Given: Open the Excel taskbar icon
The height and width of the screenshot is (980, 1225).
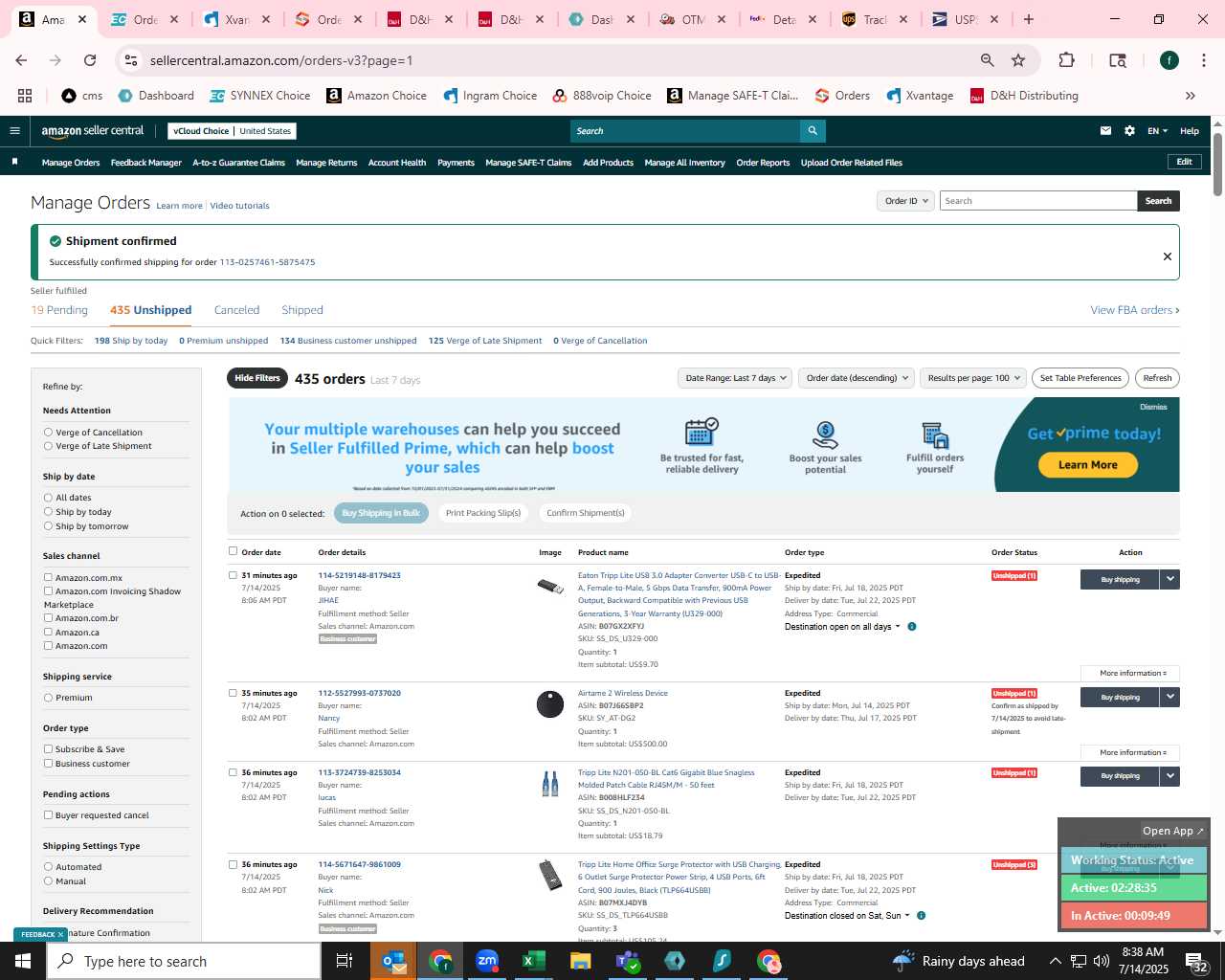Looking at the screenshot, I should coord(534,961).
